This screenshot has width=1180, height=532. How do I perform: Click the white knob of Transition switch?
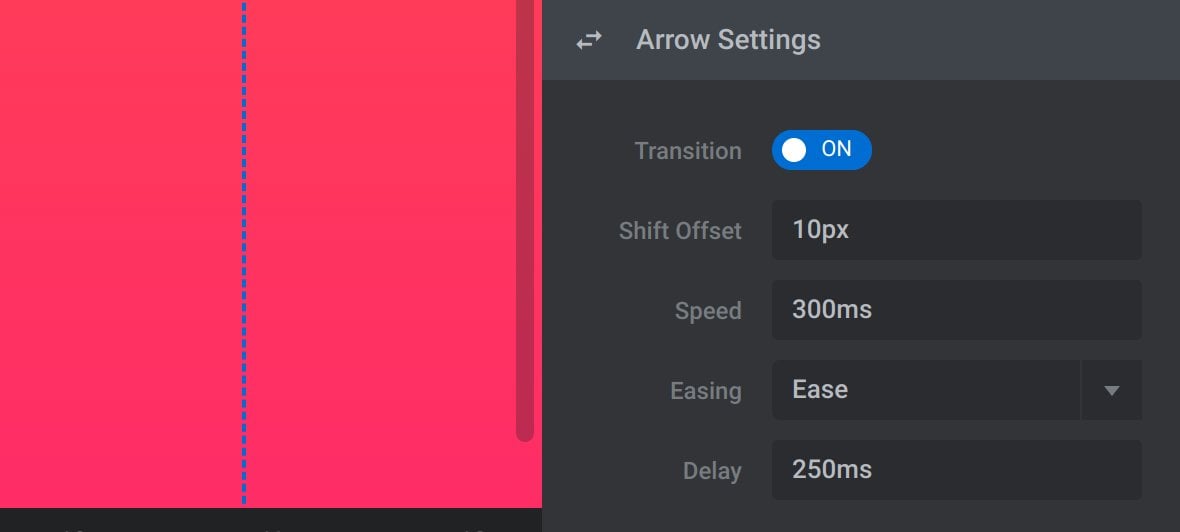pyautogui.click(x=793, y=150)
